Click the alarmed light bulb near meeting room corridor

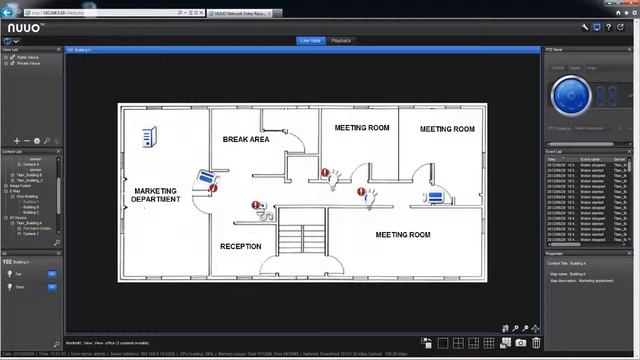tap(368, 198)
